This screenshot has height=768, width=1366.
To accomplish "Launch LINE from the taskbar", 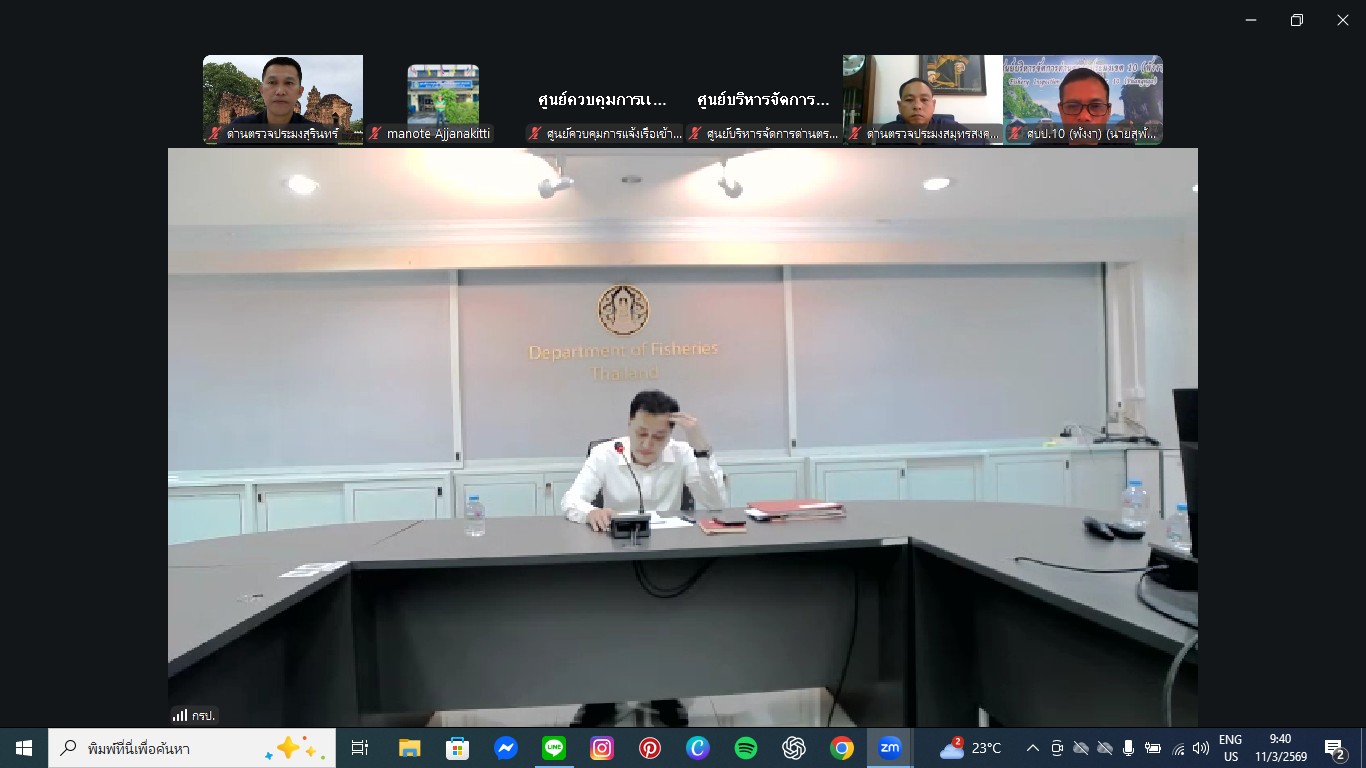I will coord(554,747).
